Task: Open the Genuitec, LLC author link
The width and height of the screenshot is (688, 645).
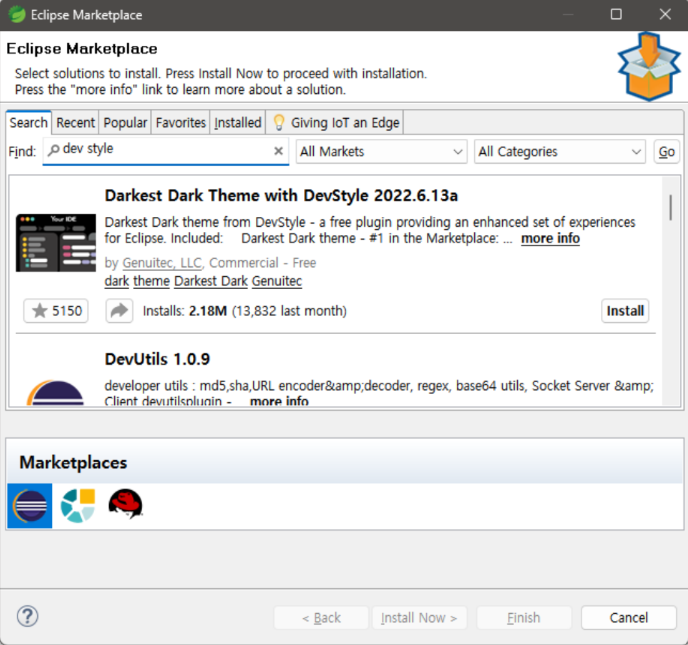Action: coord(162,262)
